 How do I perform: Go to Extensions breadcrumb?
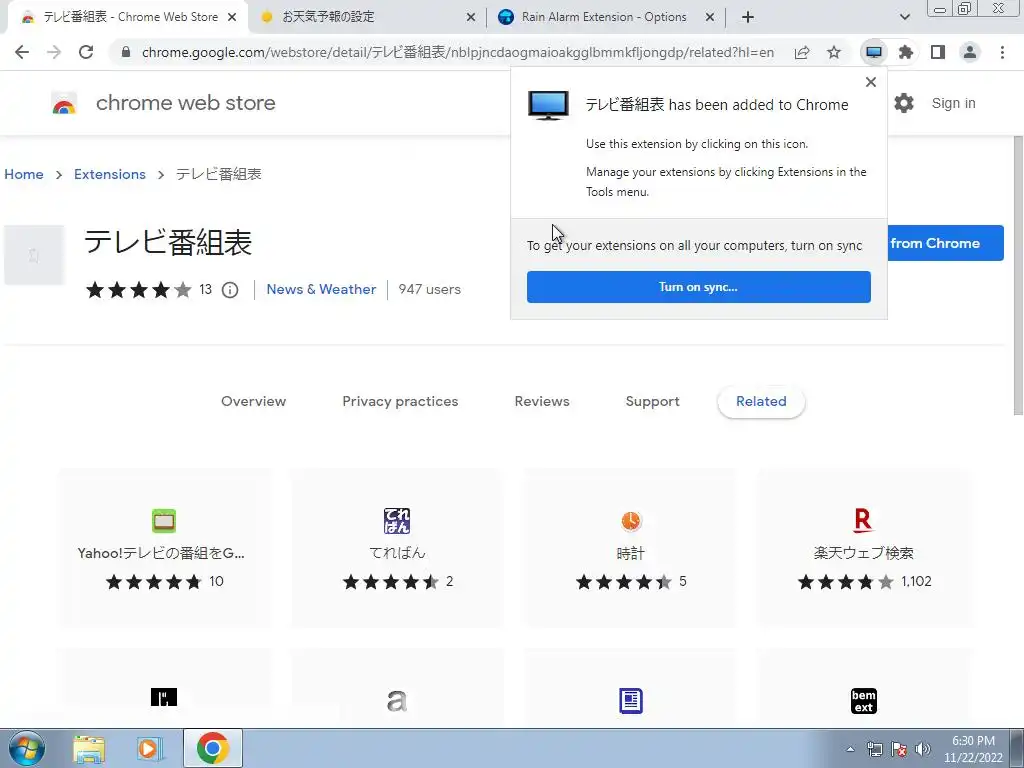click(110, 174)
